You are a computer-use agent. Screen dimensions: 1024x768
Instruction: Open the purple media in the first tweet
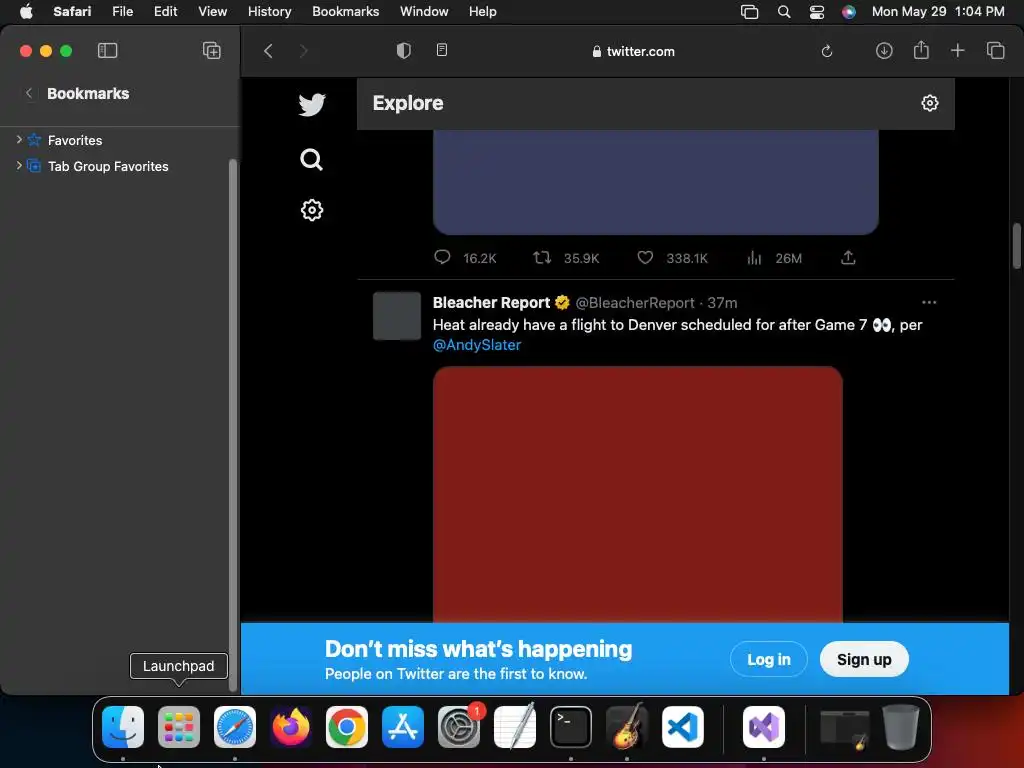point(656,182)
